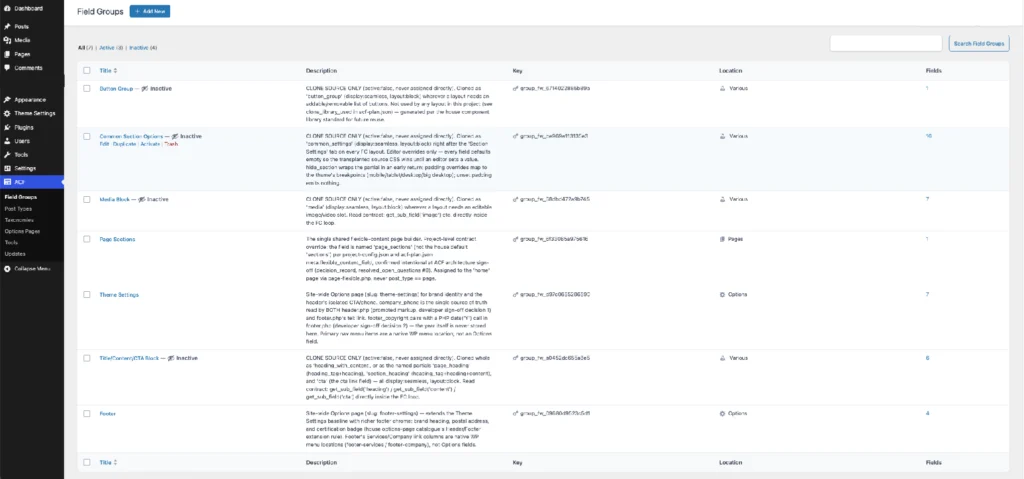The image size is (1024, 479).
Task: Tick the Button Group row checkbox
Action: pos(87,88)
